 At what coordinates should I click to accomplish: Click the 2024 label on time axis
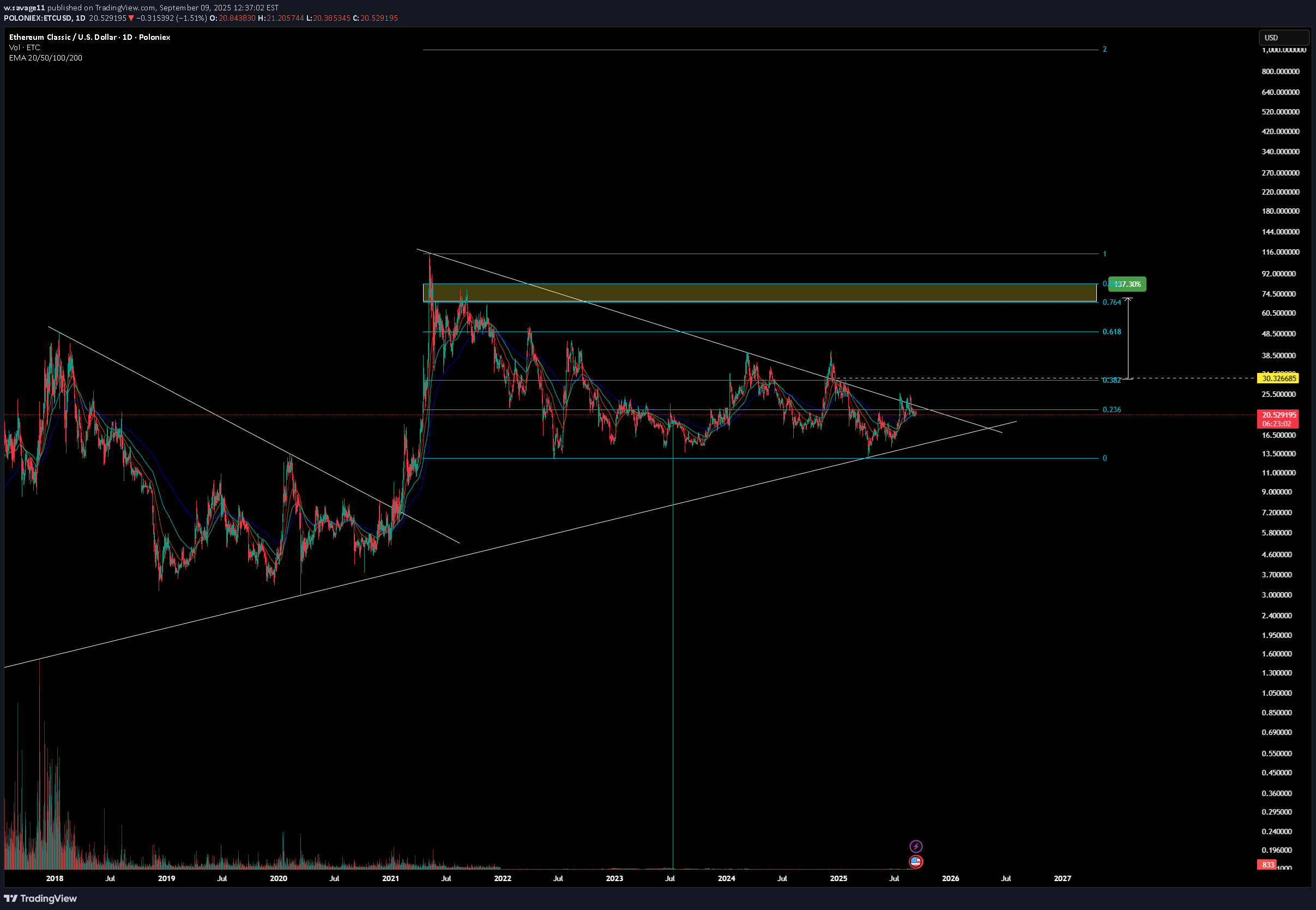(x=726, y=878)
